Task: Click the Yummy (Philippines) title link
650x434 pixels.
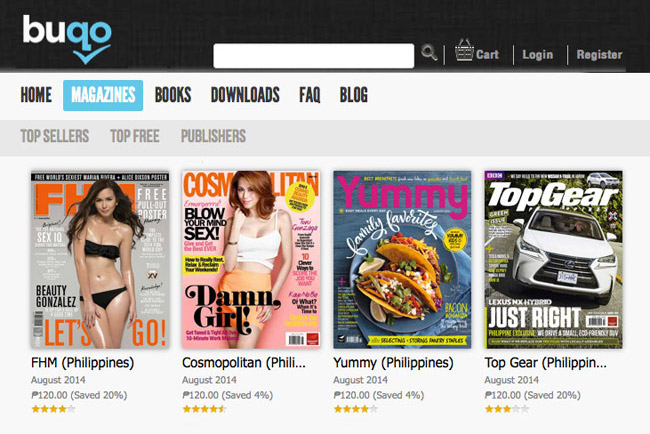Action: pos(393,363)
